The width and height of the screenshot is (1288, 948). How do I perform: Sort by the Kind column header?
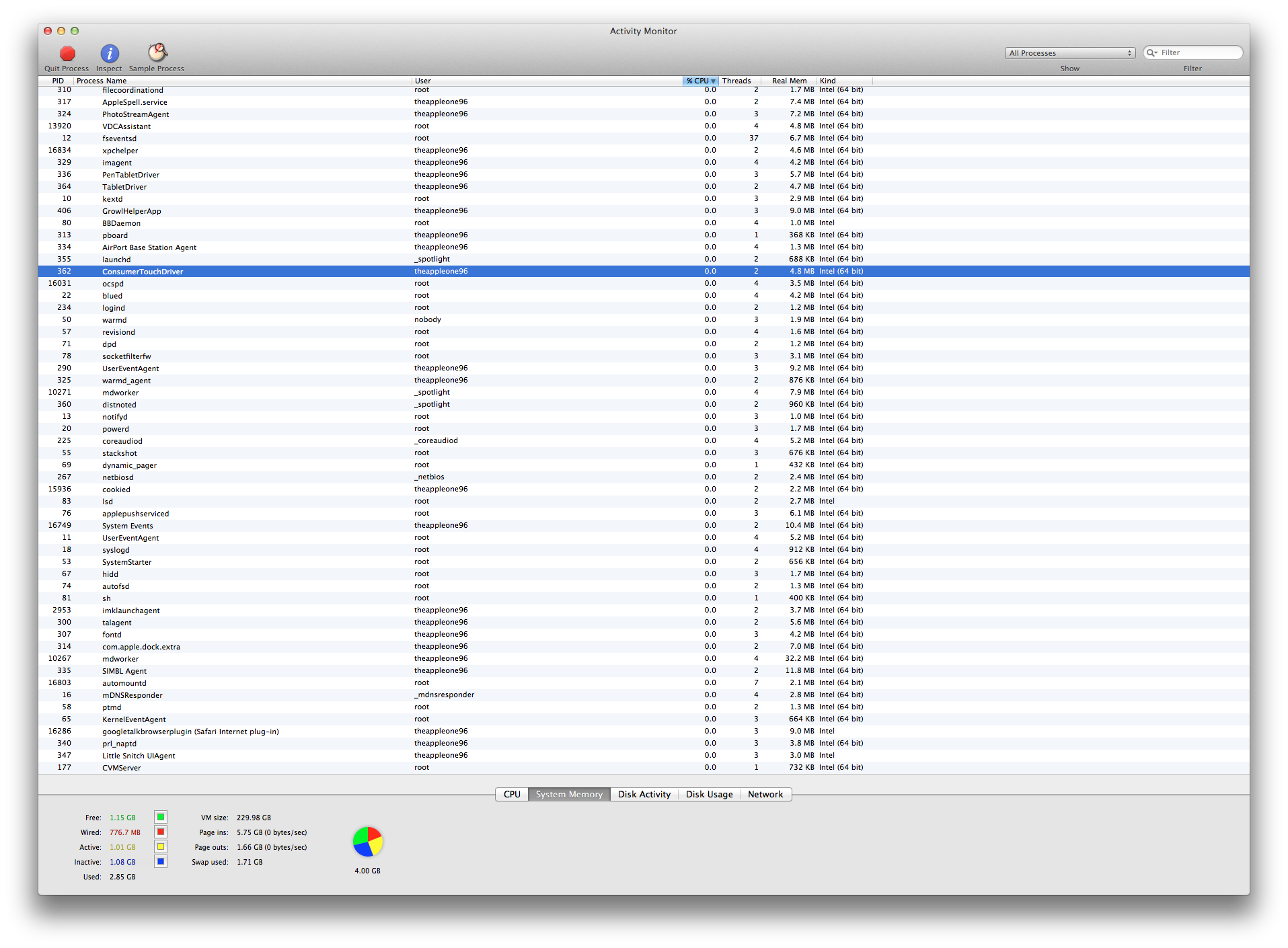(x=844, y=81)
